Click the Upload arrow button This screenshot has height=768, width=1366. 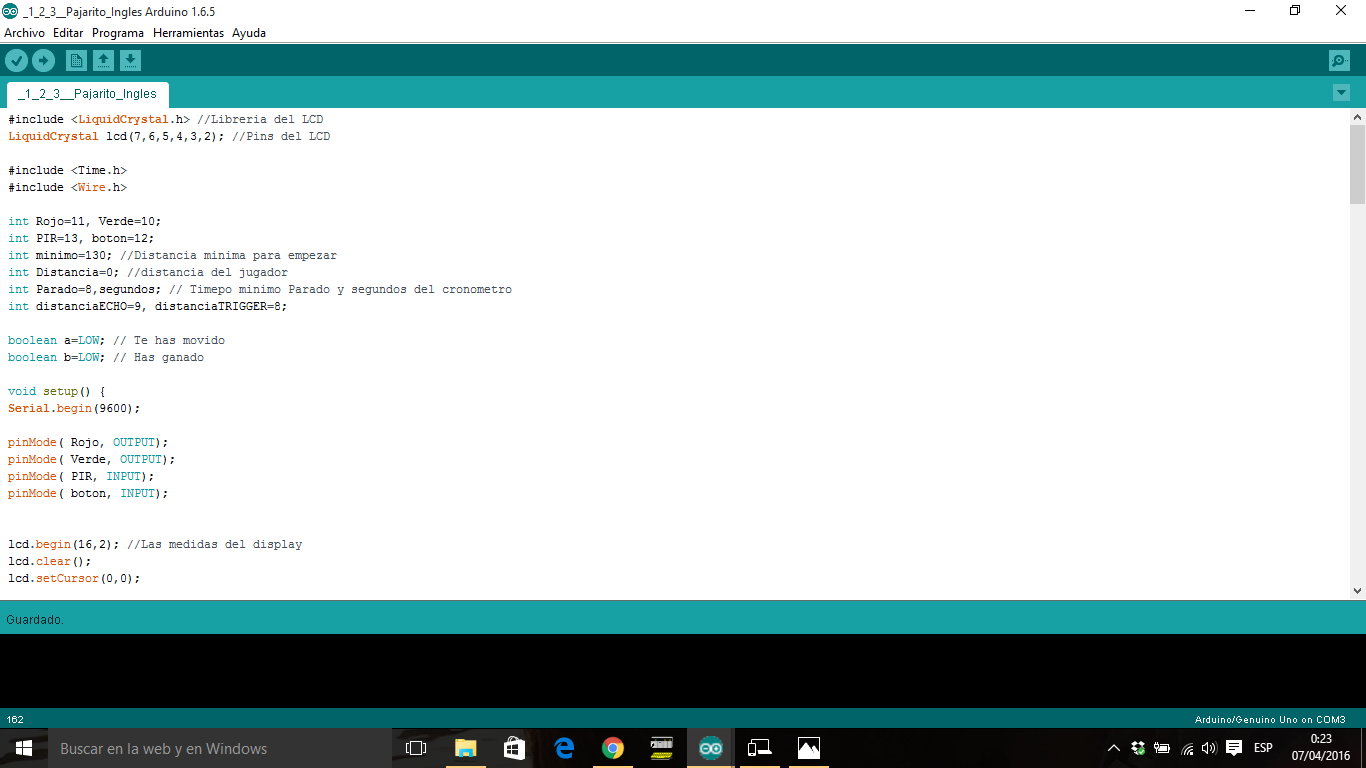pyautogui.click(x=43, y=61)
